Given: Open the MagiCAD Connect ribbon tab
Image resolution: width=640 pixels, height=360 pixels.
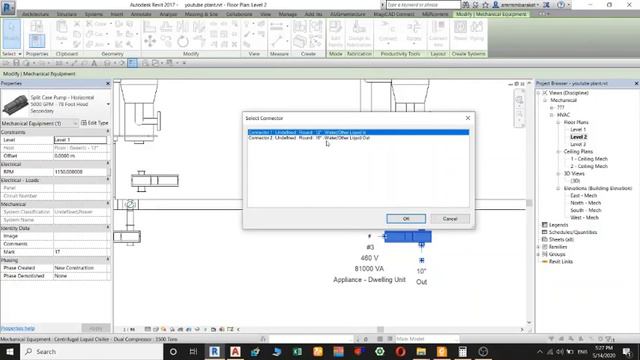Looking at the screenshot, I should pyautogui.click(x=394, y=14).
